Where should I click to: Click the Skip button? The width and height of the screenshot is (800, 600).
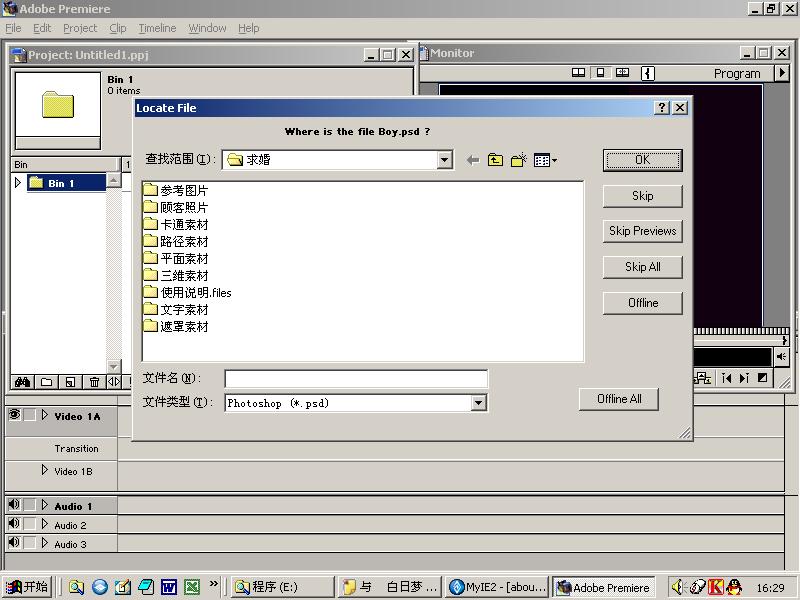click(x=642, y=196)
